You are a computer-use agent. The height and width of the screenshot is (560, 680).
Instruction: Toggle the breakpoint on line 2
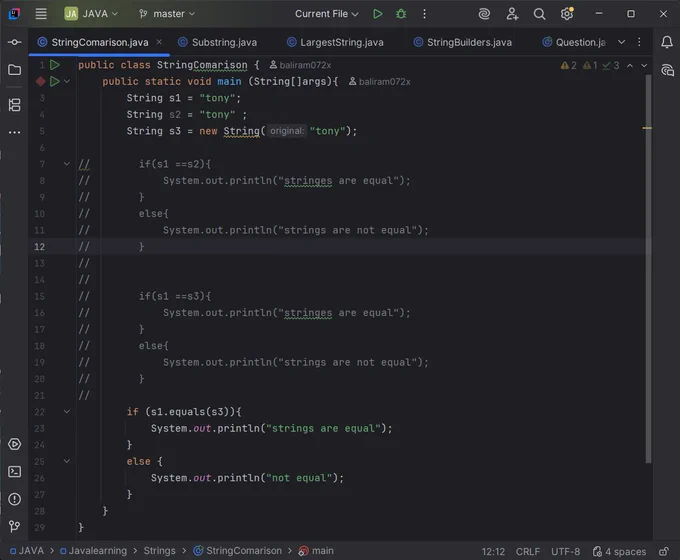click(40, 81)
